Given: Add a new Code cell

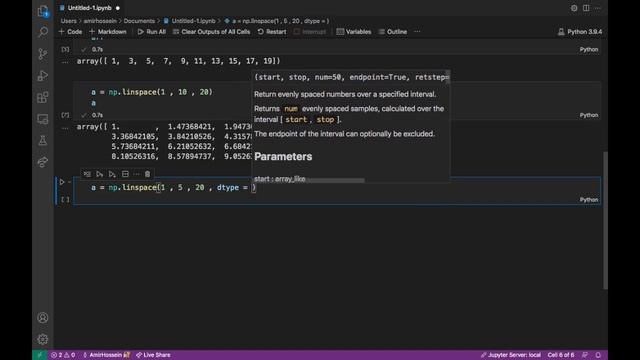Looking at the screenshot, I should pyautogui.click(x=70, y=32).
